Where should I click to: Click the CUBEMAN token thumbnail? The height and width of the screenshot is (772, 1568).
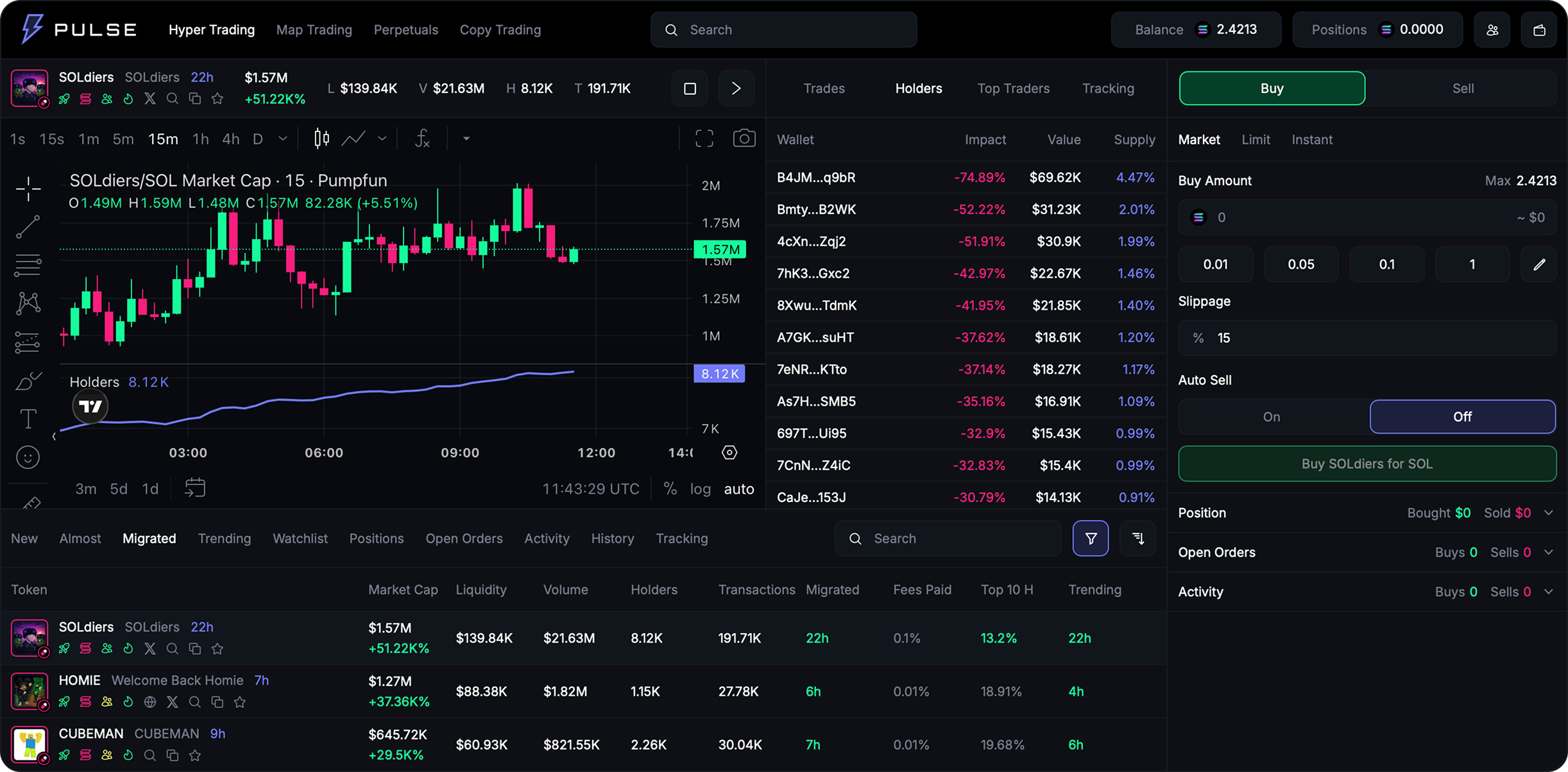[x=30, y=744]
